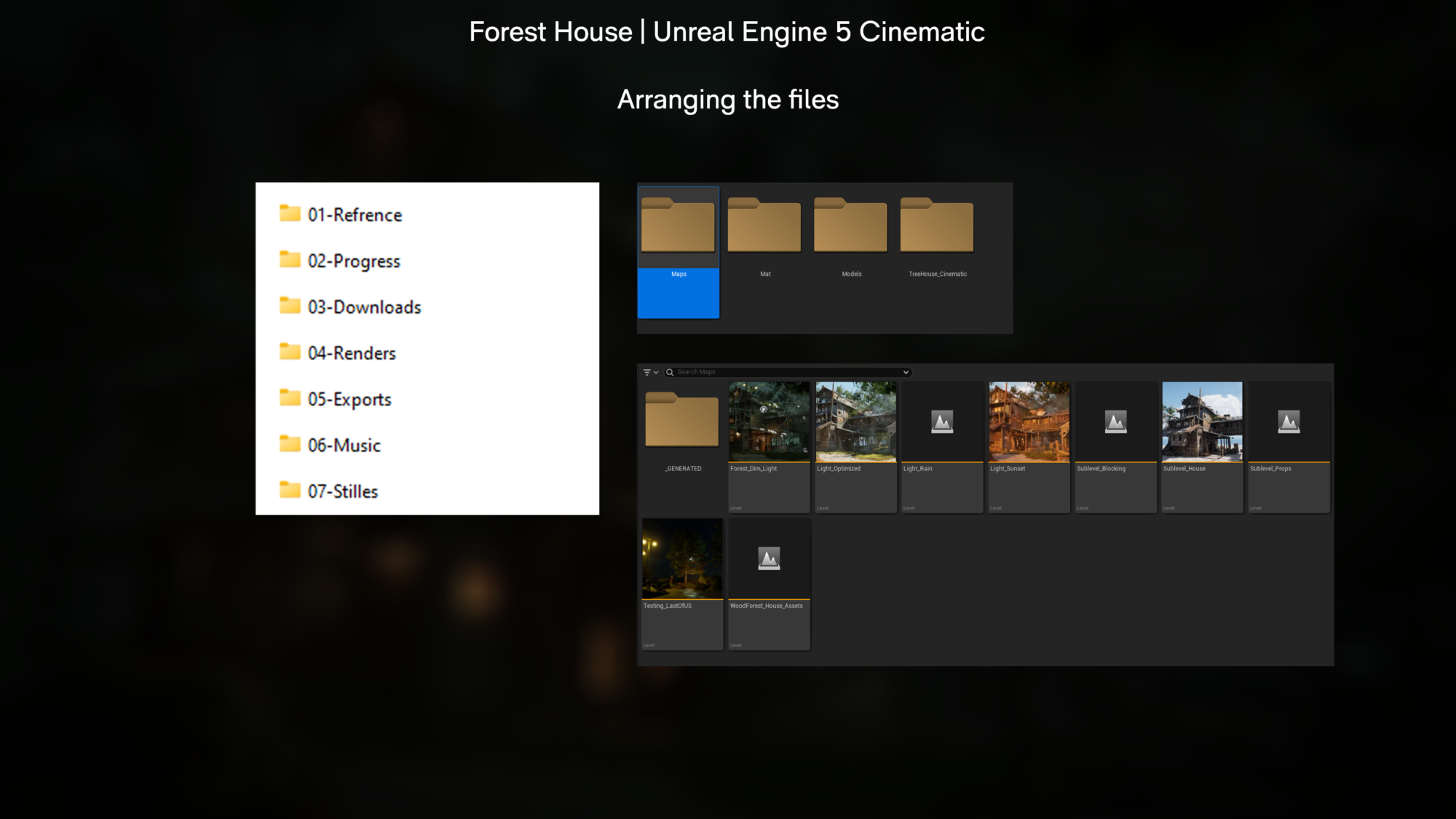Open the Mat folder

tap(764, 226)
